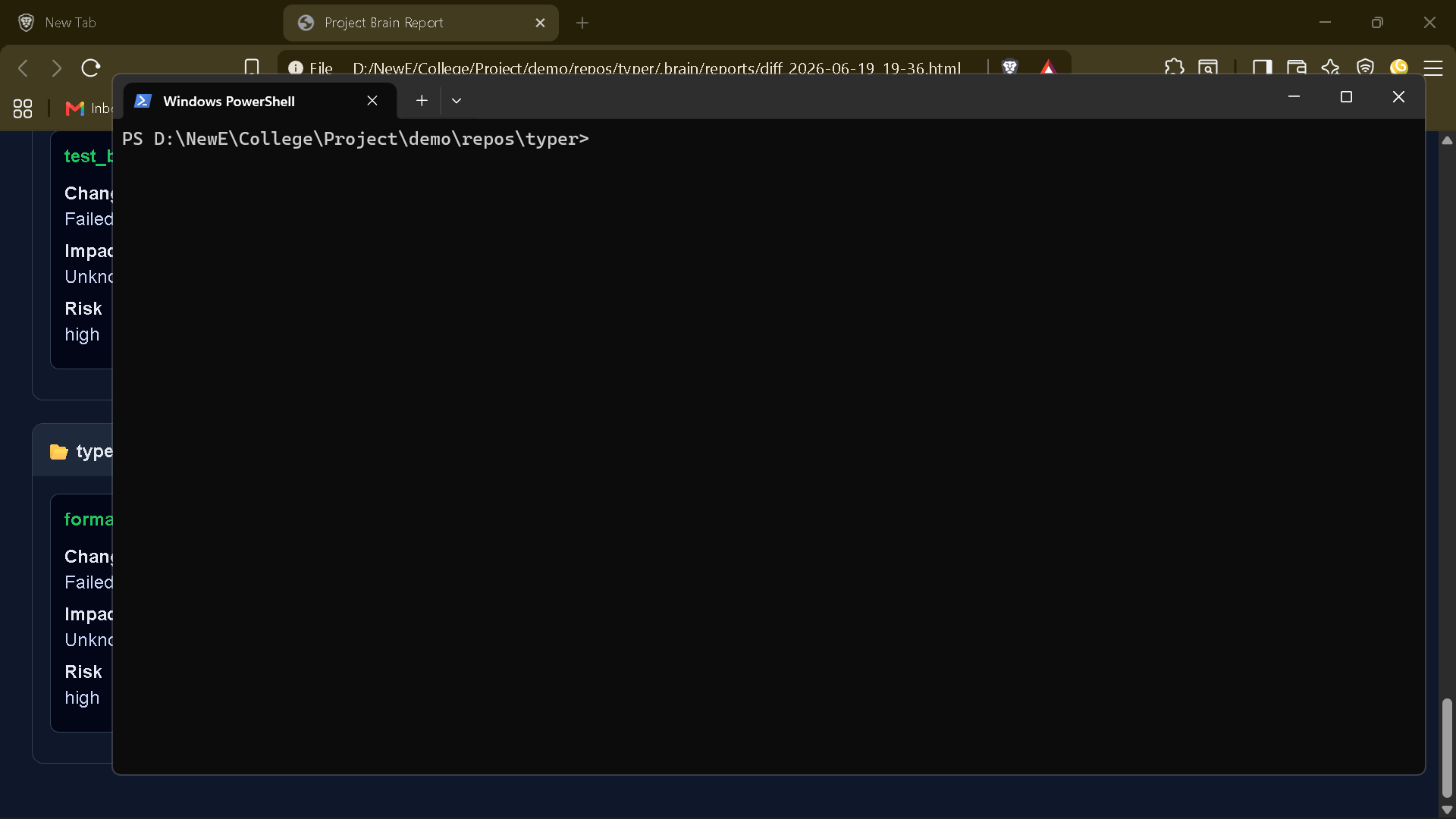This screenshot has height=819, width=1456.
Task: Click the Brave Rewards triangle icon
Action: pos(1048,67)
